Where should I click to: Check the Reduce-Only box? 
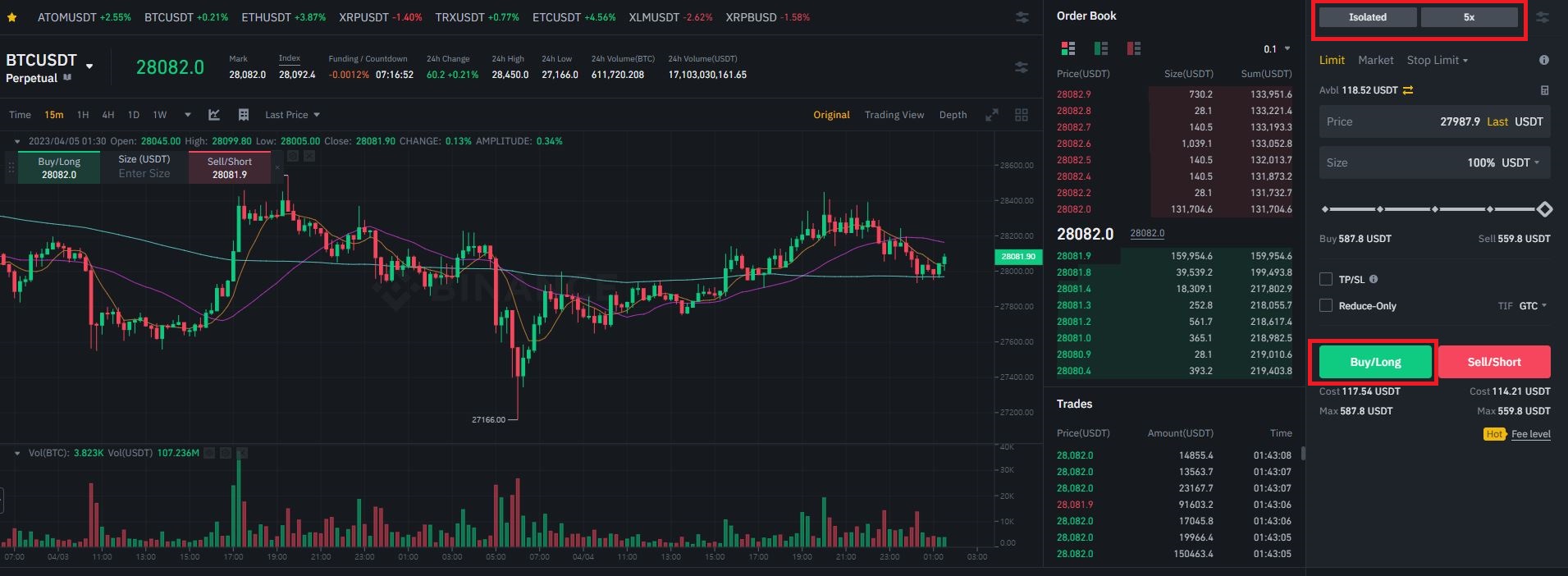[x=1325, y=306]
